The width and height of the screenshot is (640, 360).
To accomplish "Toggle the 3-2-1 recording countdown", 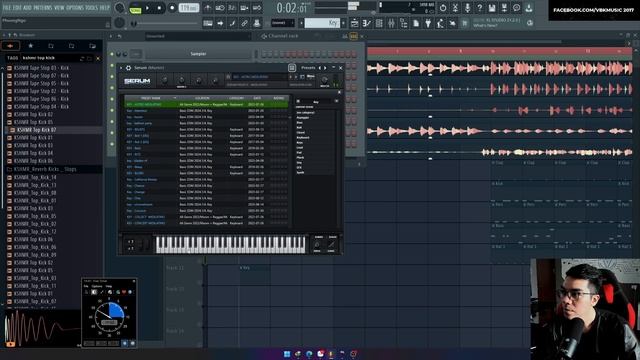I will [x=232, y=8].
